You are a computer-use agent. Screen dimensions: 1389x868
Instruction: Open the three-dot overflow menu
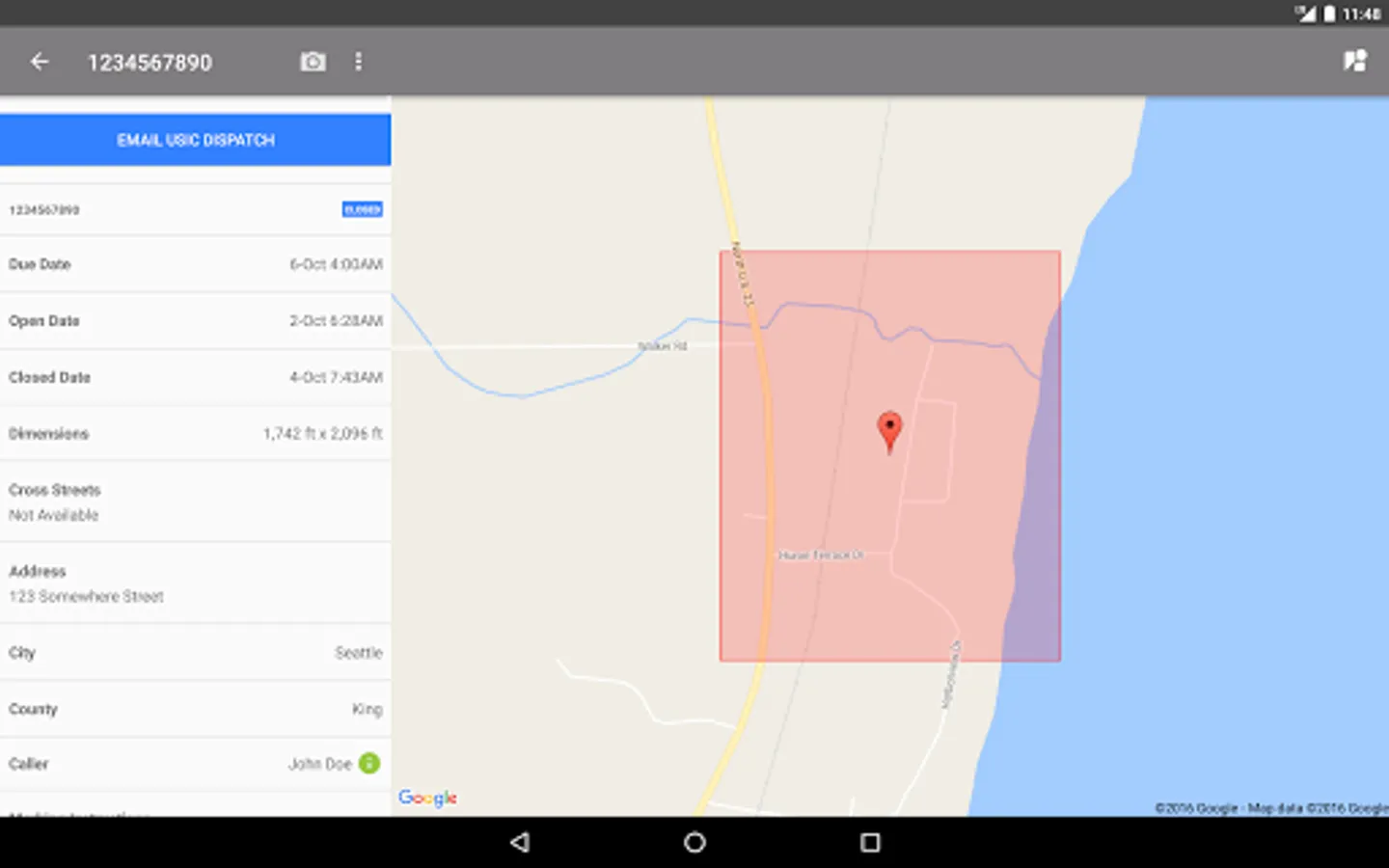click(359, 62)
